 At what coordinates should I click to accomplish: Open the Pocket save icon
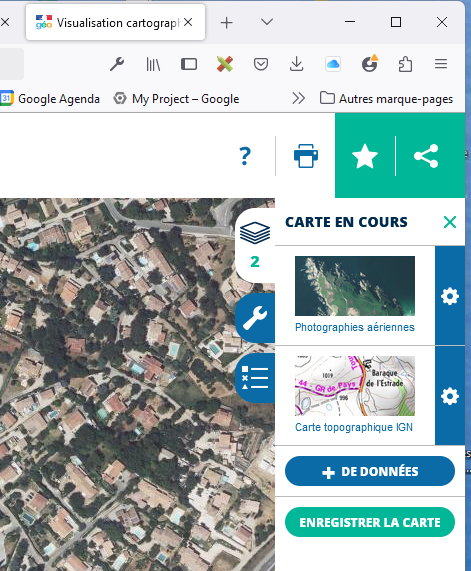click(261, 64)
